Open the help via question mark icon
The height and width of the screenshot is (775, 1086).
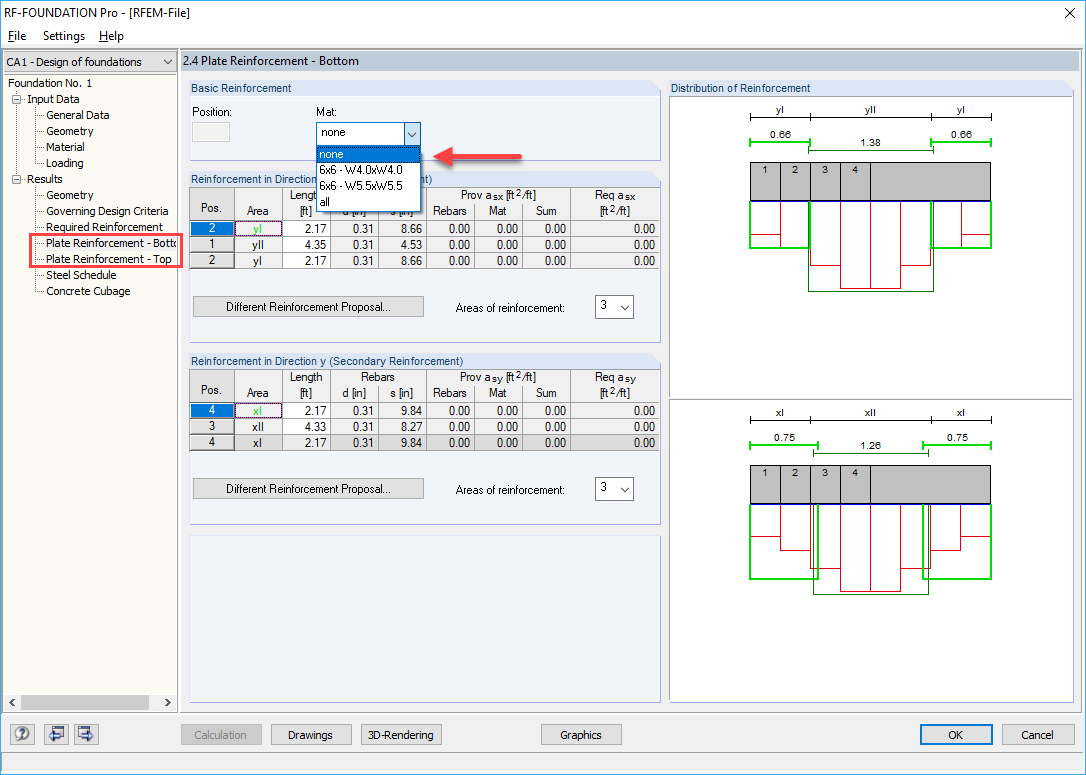[x=21, y=734]
